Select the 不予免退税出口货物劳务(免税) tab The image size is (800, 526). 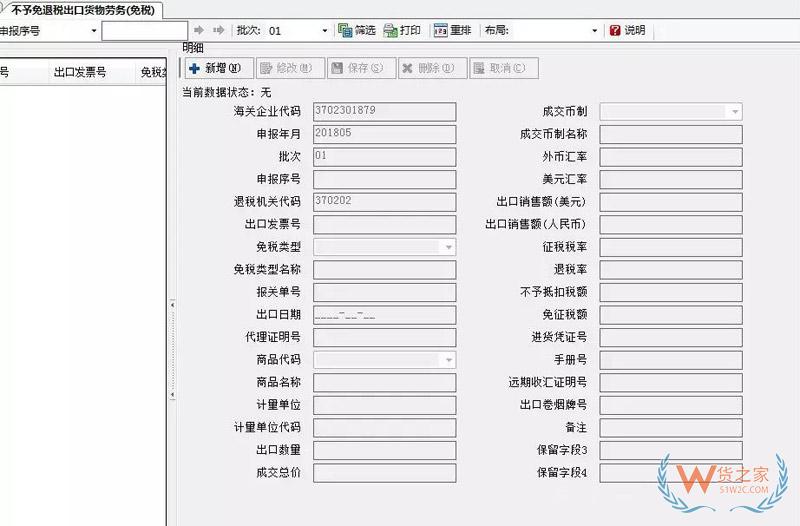pyautogui.click(x=83, y=10)
